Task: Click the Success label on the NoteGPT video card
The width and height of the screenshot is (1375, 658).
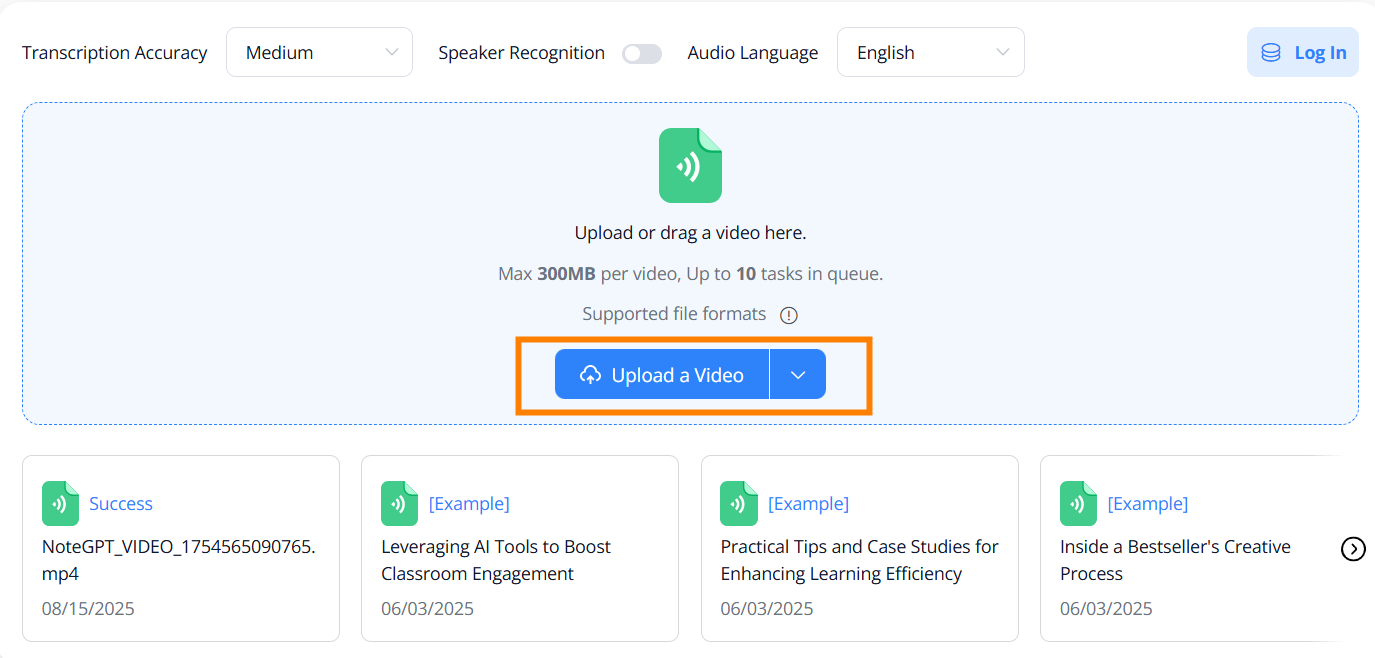Action: click(x=121, y=503)
